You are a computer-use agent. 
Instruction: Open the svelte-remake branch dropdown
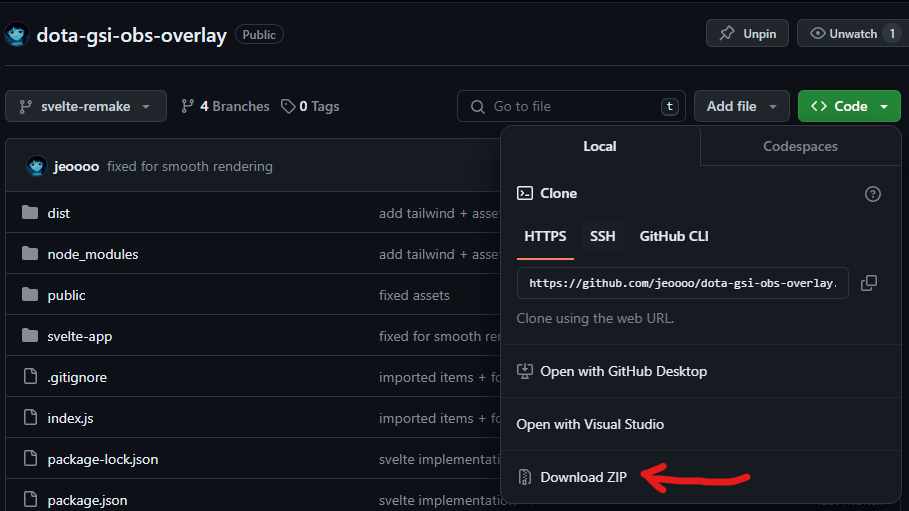tap(86, 106)
